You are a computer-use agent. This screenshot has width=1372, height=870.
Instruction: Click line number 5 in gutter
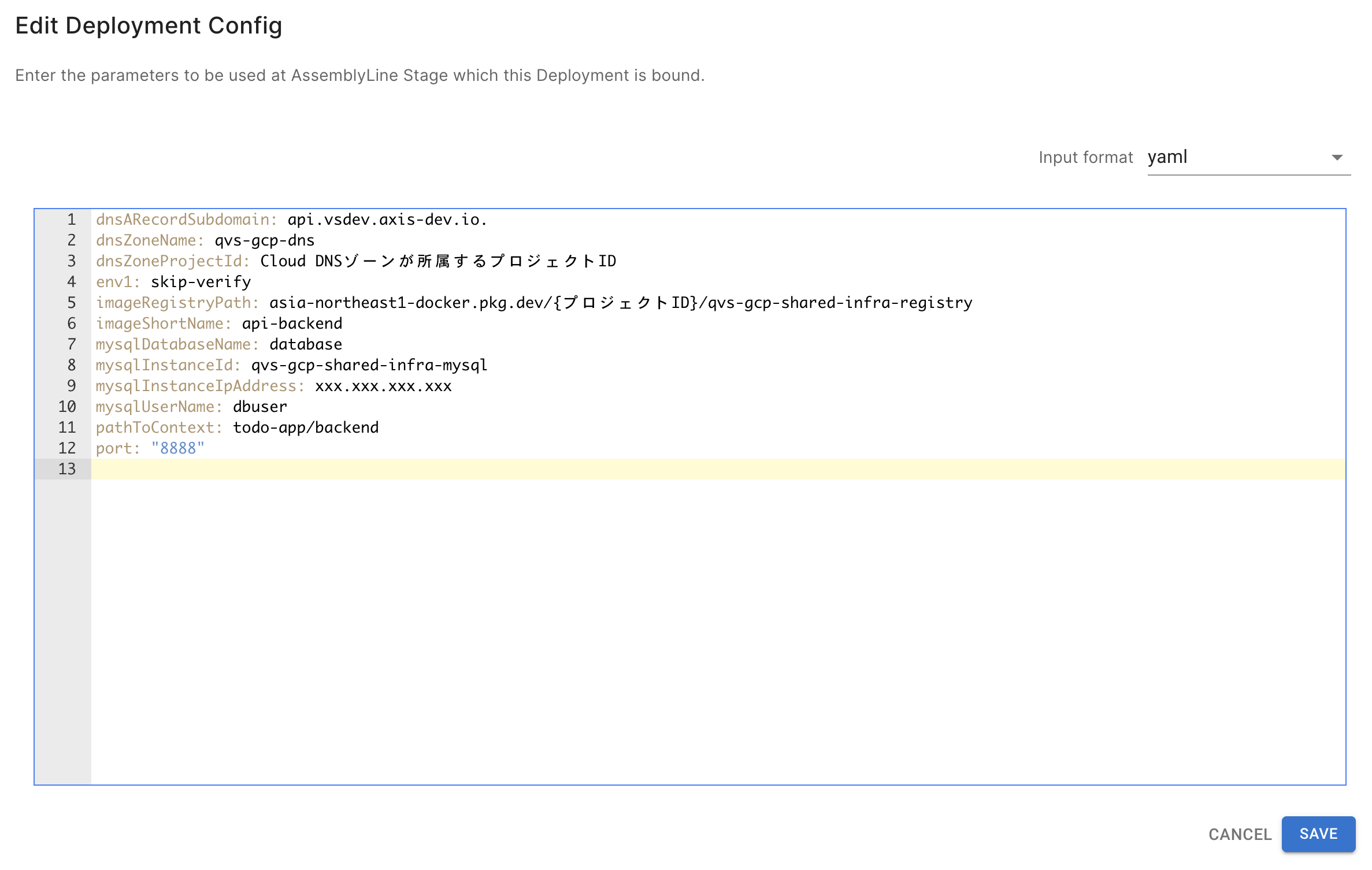point(71,303)
